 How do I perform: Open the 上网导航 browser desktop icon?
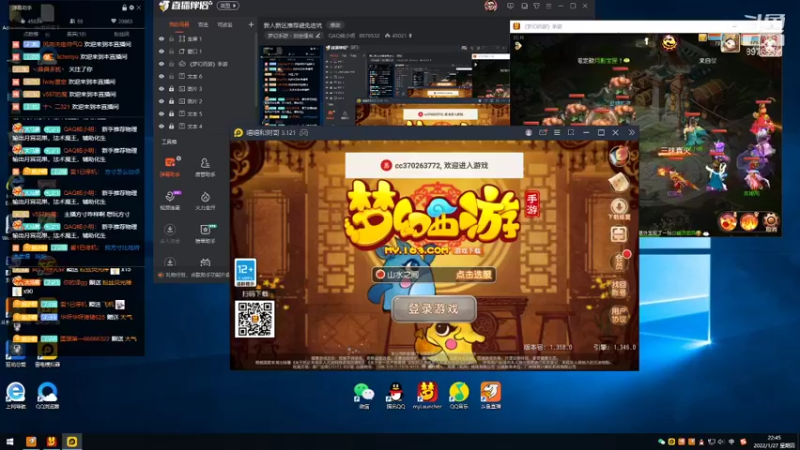[x=16, y=395]
